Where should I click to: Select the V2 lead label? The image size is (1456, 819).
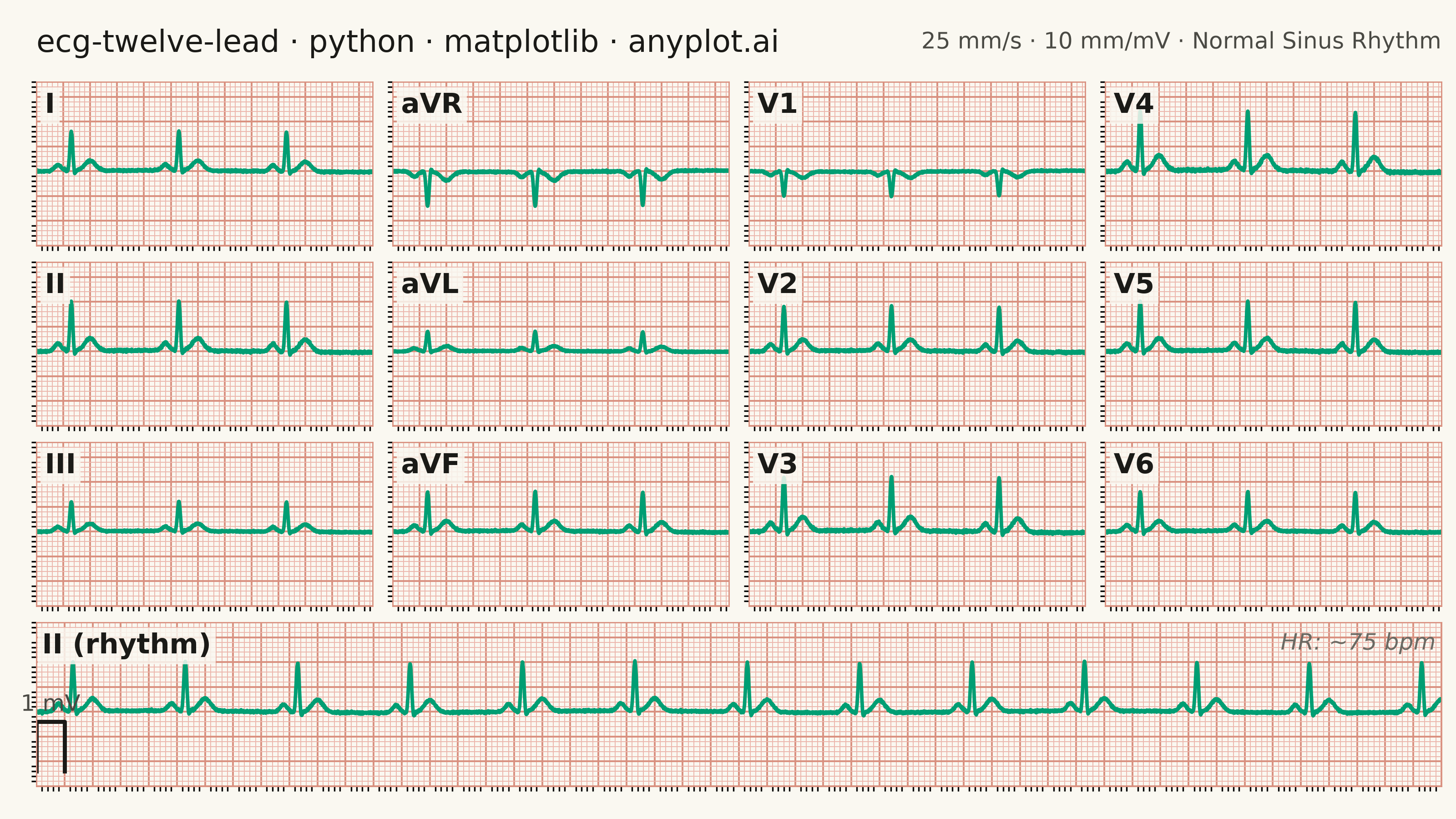777,284
